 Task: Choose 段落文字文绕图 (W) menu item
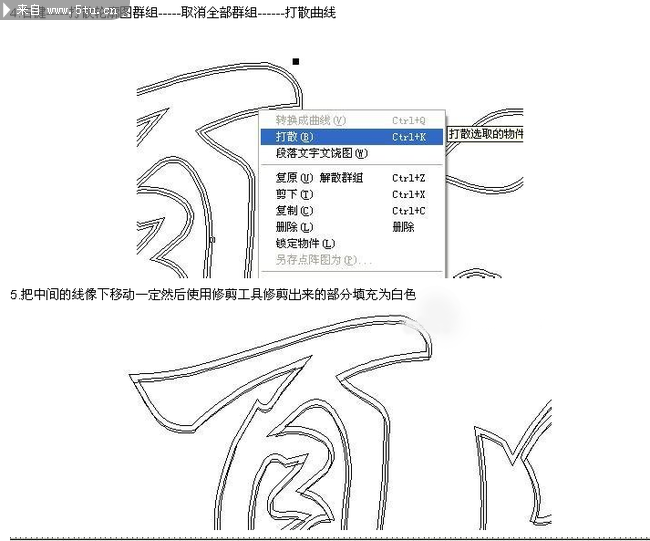click(x=352, y=153)
